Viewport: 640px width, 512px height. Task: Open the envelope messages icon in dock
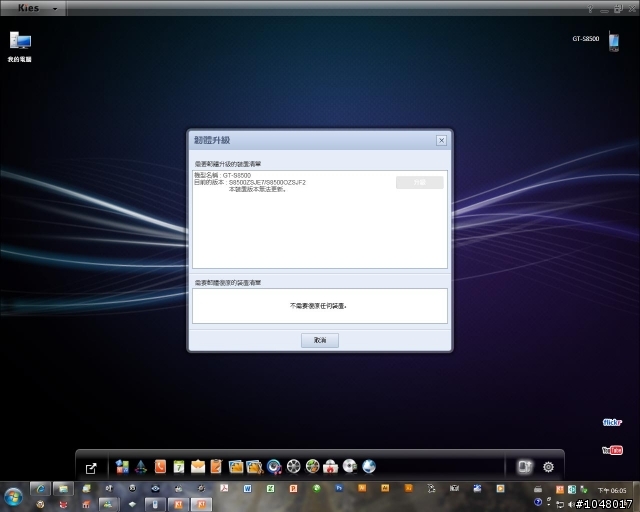click(198, 466)
